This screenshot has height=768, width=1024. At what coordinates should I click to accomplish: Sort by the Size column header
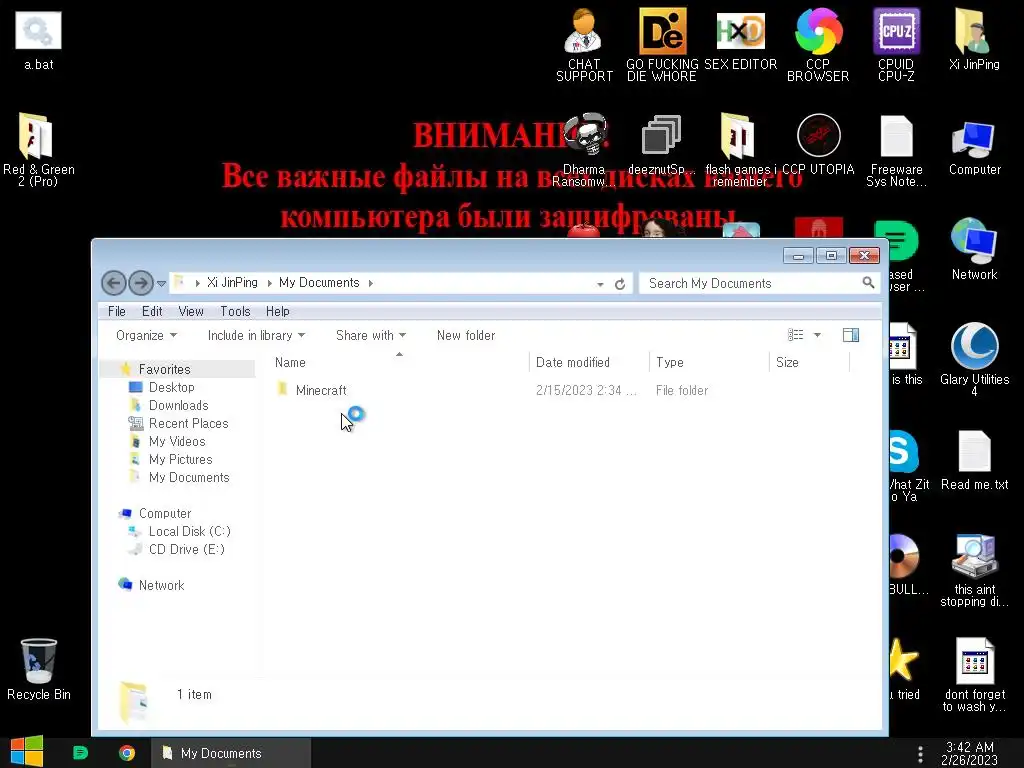(x=810, y=362)
